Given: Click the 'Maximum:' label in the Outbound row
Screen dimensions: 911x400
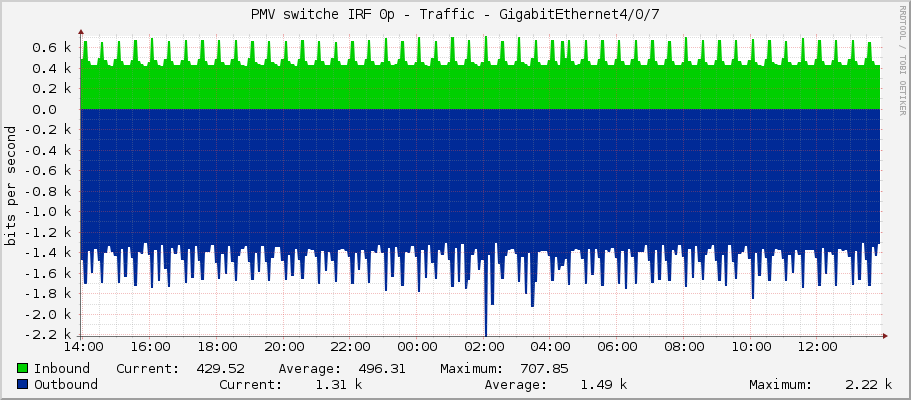Looking at the screenshot, I should (780, 384).
